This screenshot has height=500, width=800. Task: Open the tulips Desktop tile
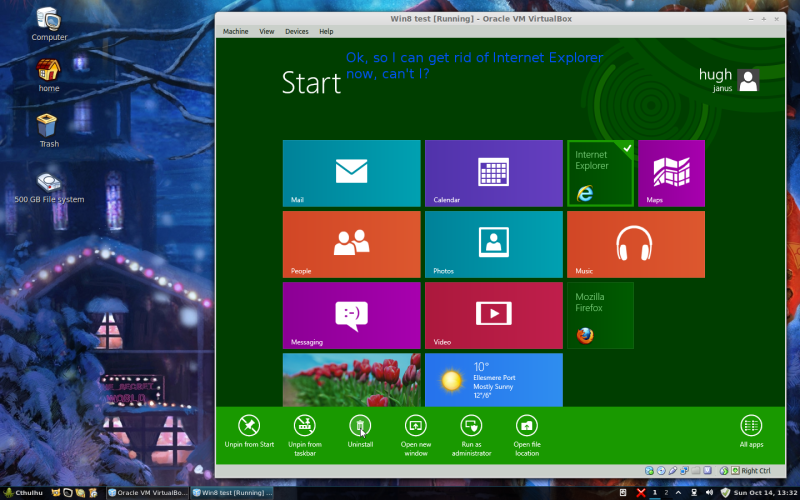[x=352, y=380]
